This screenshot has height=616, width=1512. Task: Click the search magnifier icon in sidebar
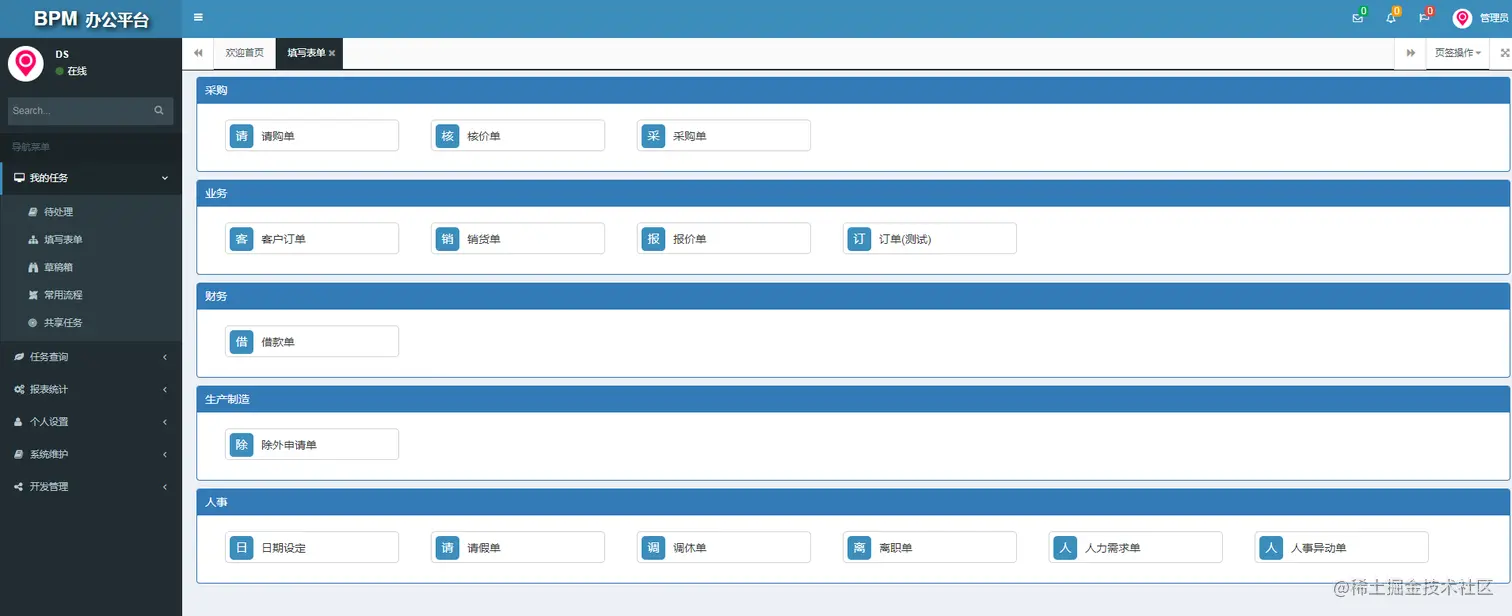(x=159, y=111)
